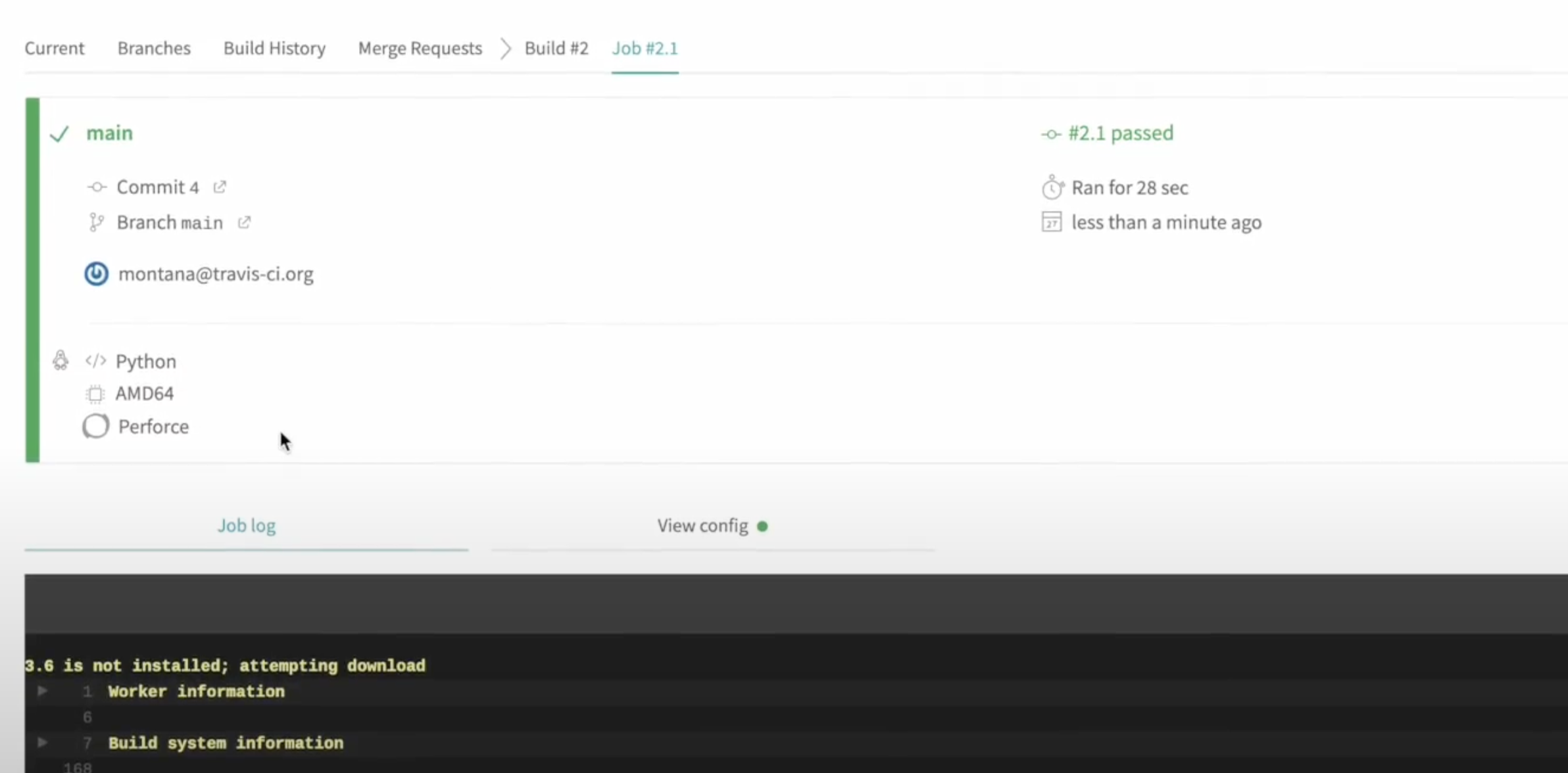Viewport: 1568px width, 773px height.
Task: Open Branch main external link icon
Action: click(x=244, y=223)
